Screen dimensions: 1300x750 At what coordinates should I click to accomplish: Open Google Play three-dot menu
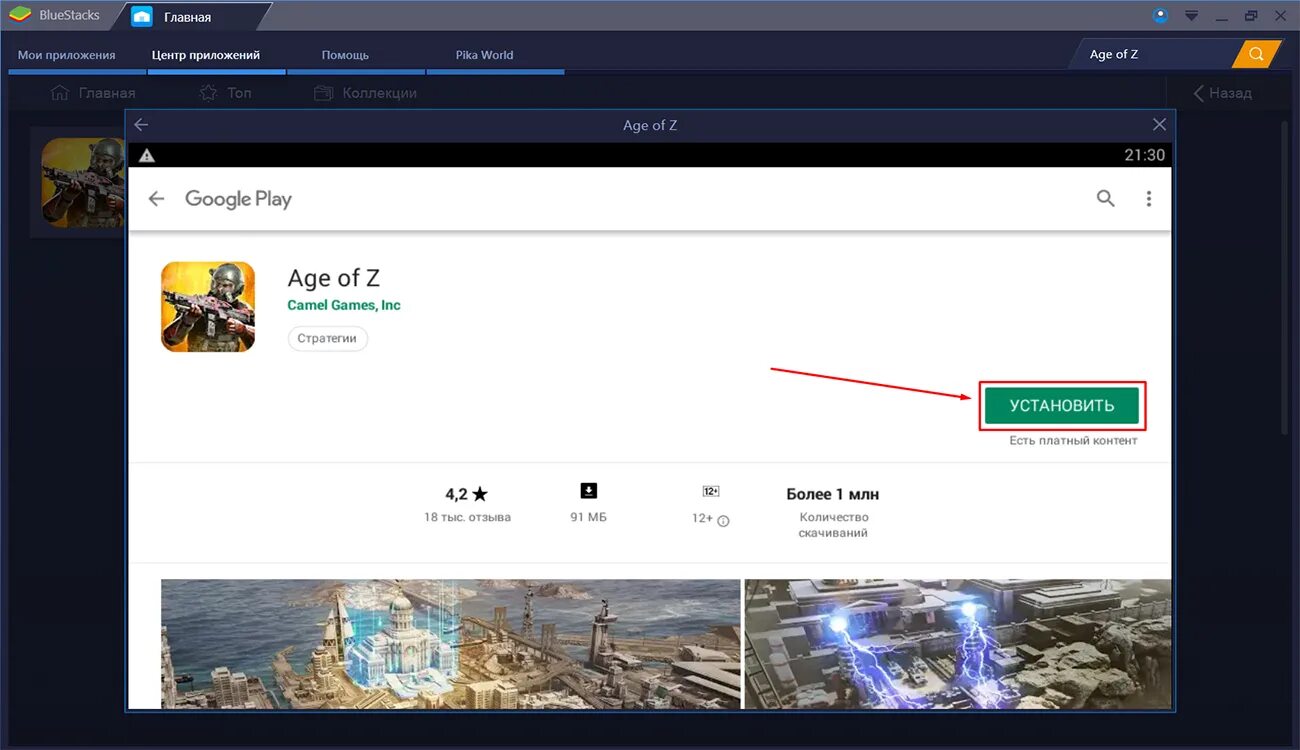point(1149,199)
